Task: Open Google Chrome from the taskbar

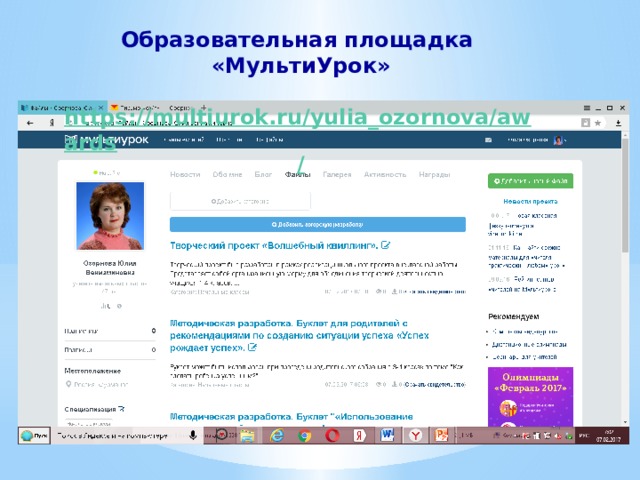Action: (x=304, y=436)
